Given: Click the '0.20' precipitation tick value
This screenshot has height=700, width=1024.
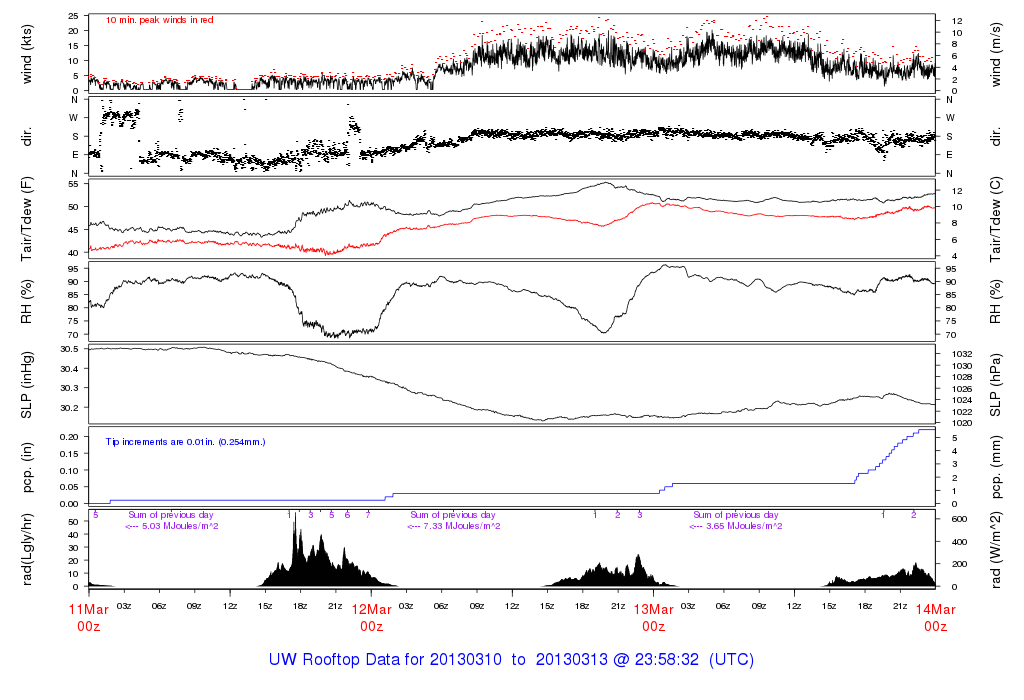Looking at the screenshot, I should [69, 437].
